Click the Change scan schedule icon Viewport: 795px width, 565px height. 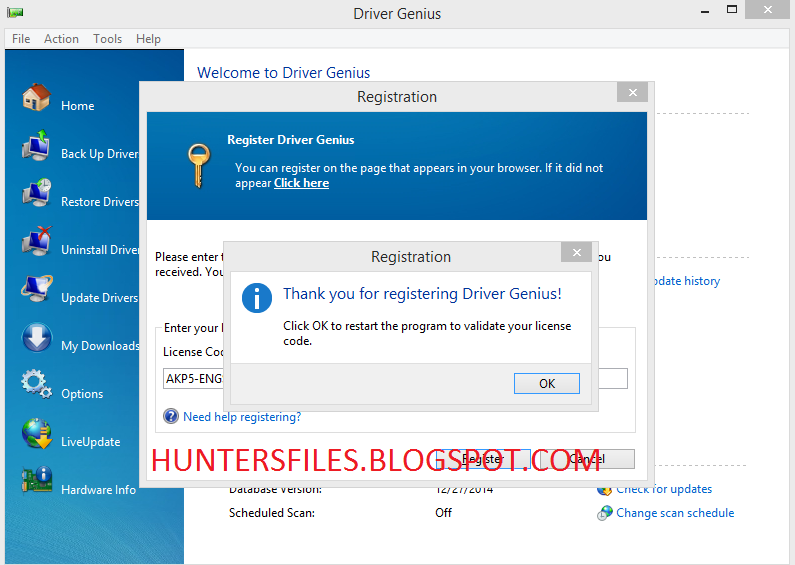(604, 513)
